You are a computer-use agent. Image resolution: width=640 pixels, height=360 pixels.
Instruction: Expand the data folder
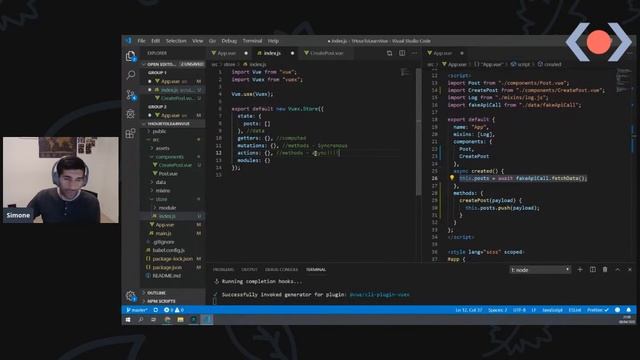click(161, 182)
